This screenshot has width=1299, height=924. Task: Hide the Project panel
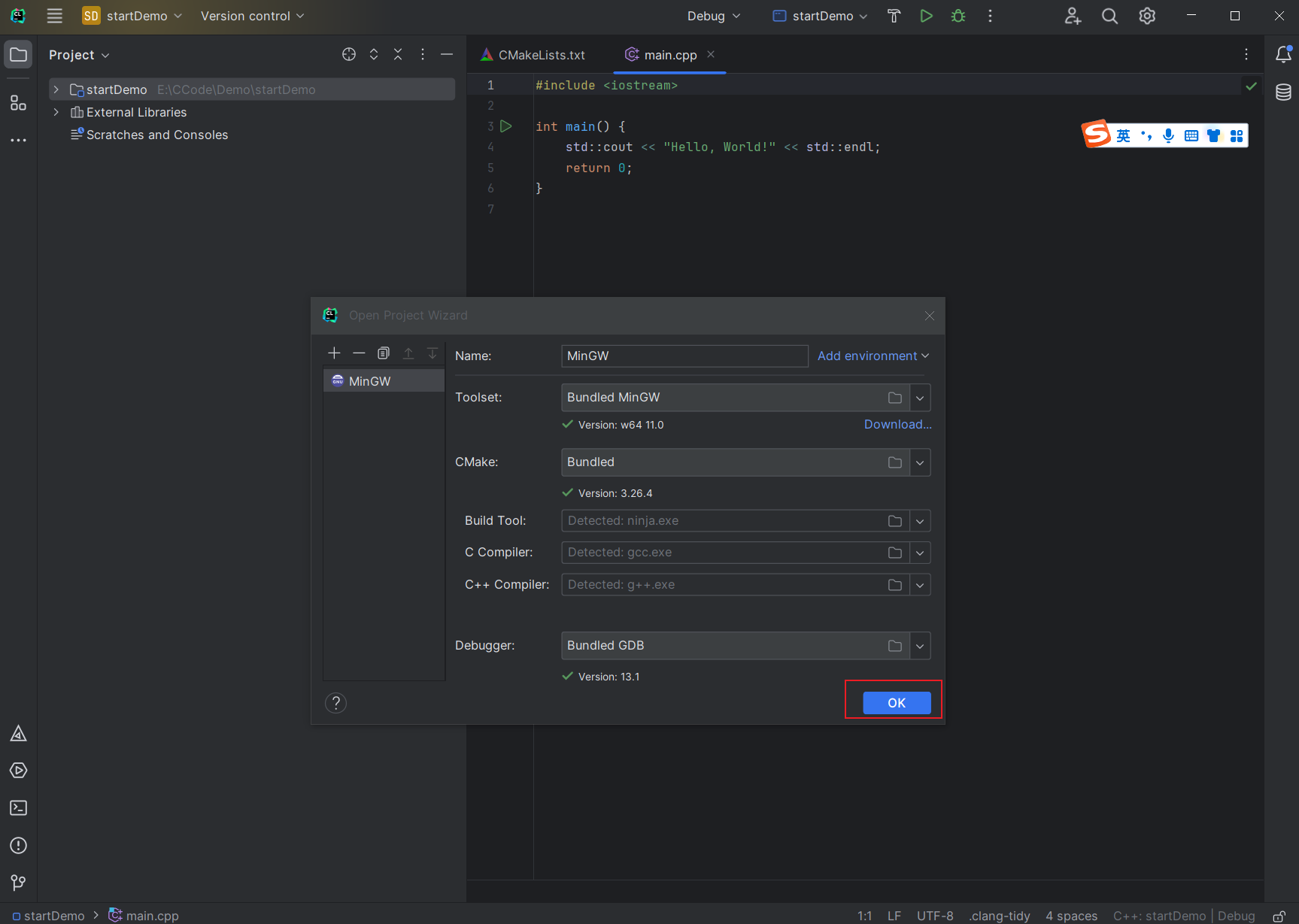point(447,54)
